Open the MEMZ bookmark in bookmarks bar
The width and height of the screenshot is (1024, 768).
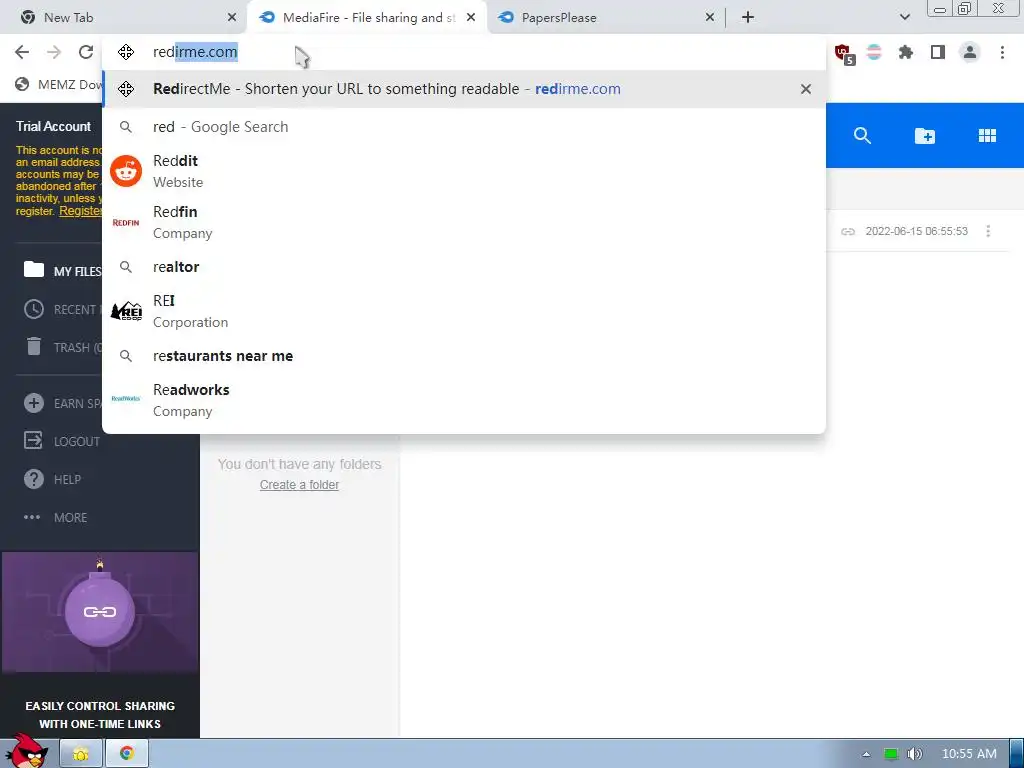click(x=59, y=84)
